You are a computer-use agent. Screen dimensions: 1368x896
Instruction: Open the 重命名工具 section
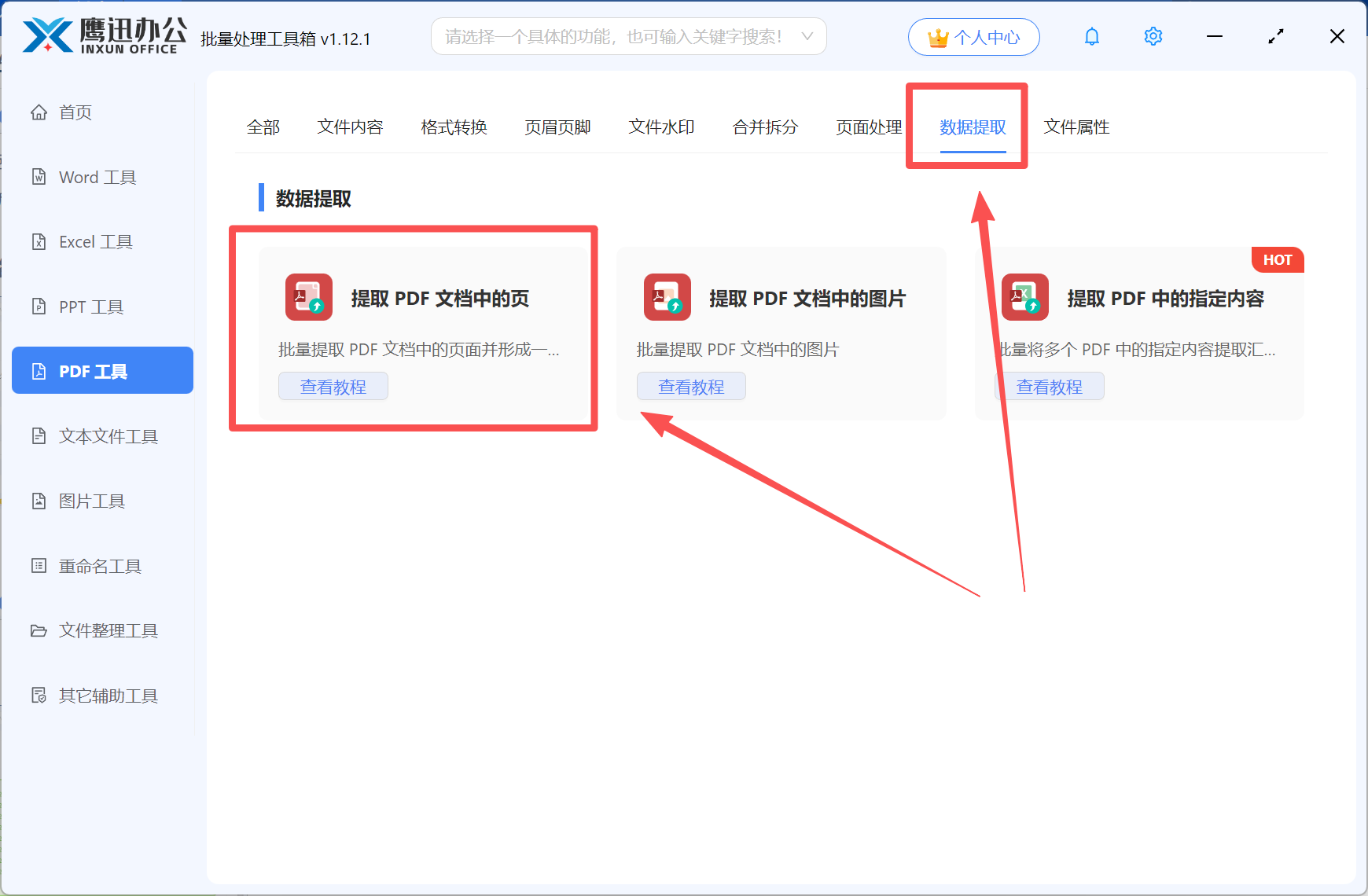tap(97, 565)
